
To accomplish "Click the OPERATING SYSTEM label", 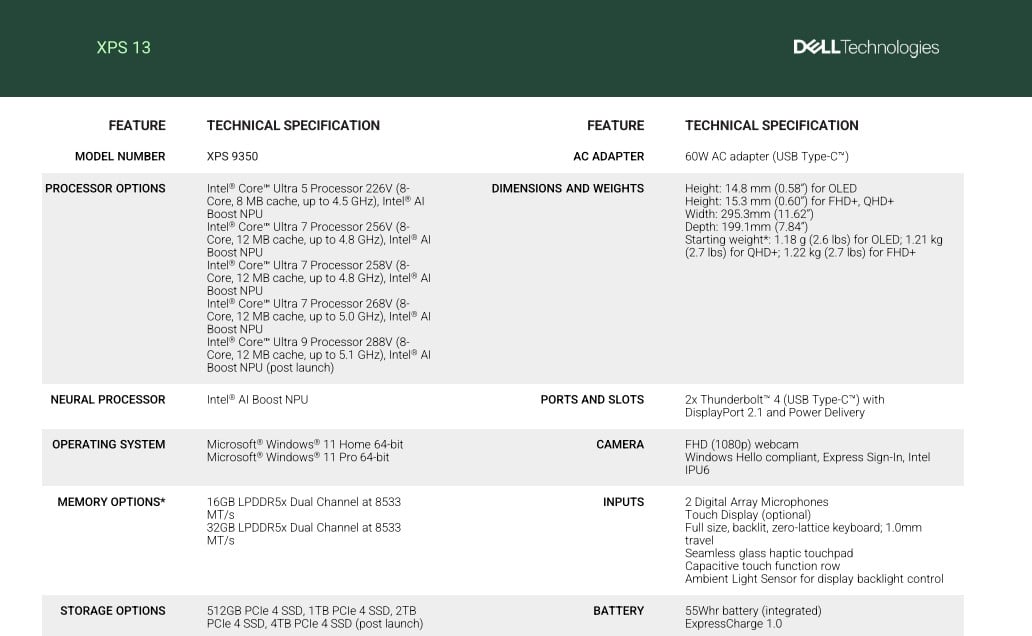I will [x=109, y=444].
